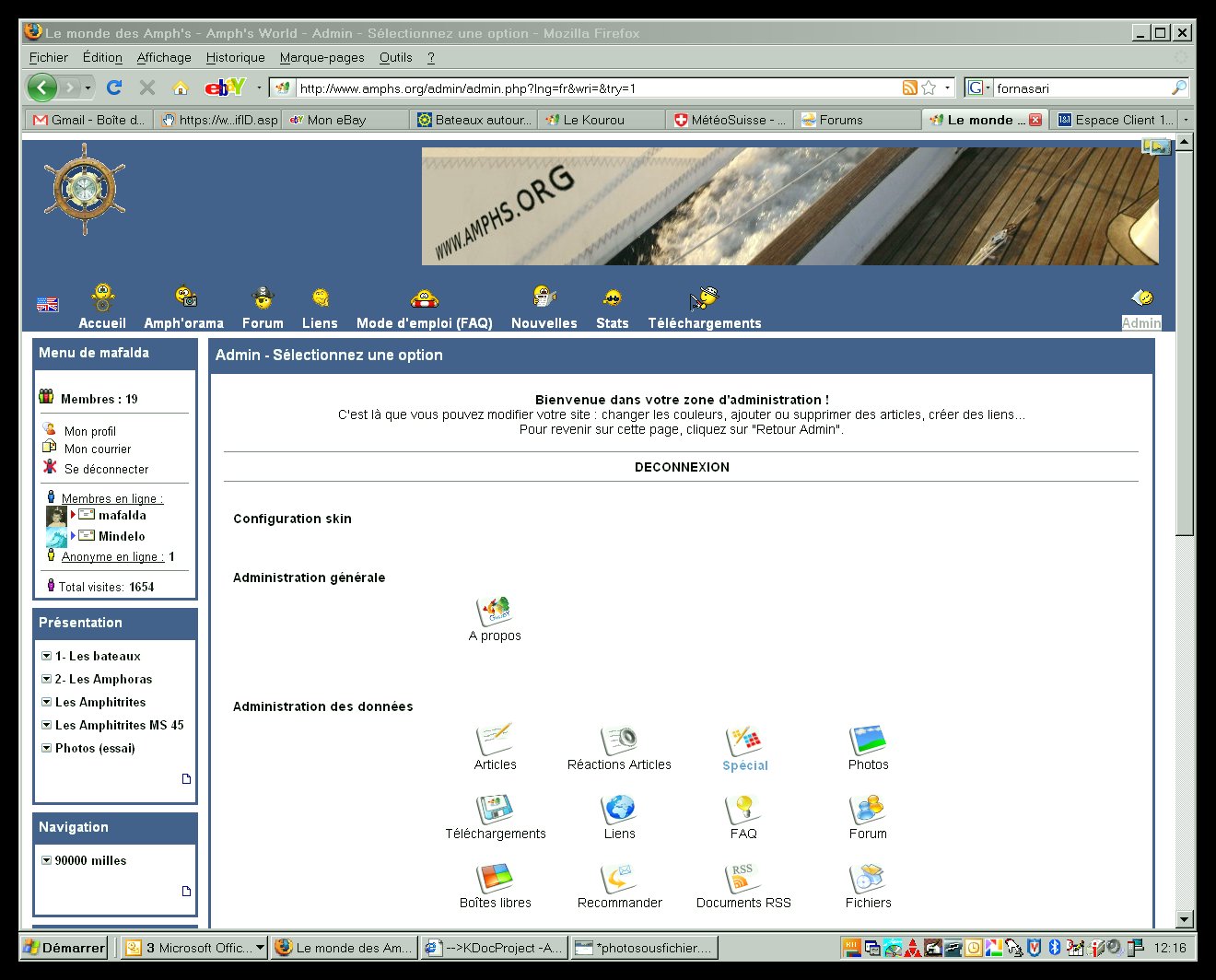The image size is (1216, 980).
Task: Open the Fichiers admin icon
Action: 867,879
